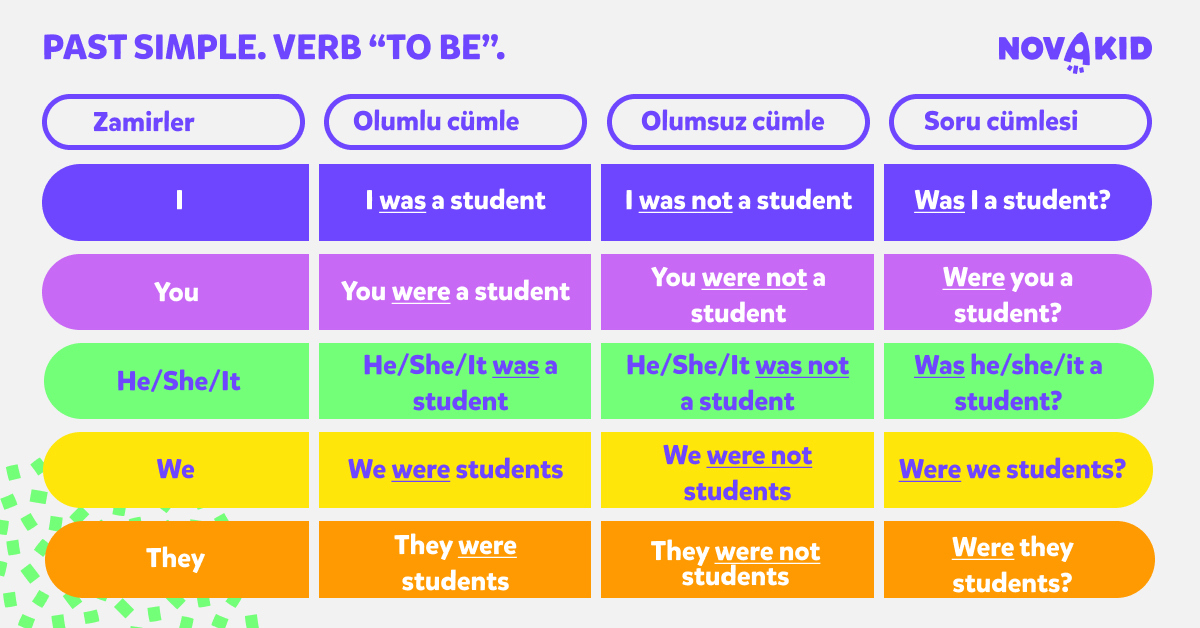1200x628 pixels.
Task: Select the 'I was a student' cell
Action: click(x=455, y=202)
